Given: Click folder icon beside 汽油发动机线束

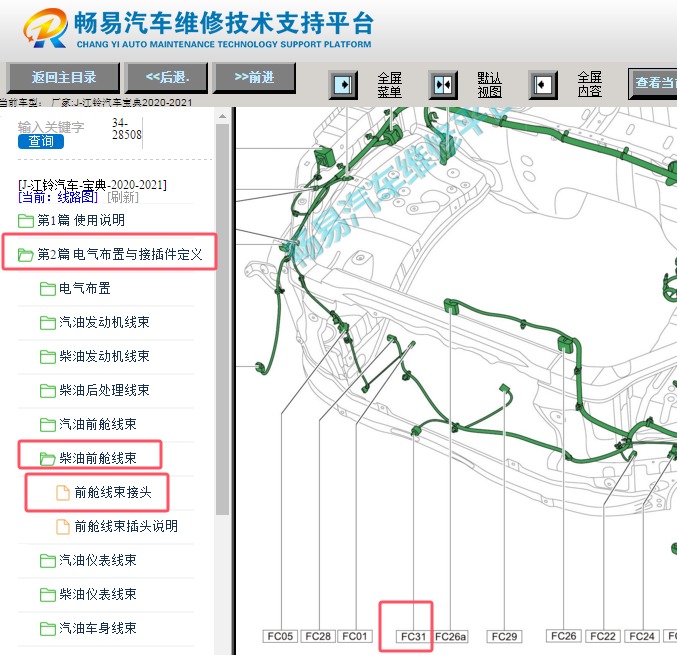Looking at the screenshot, I should point(47,323).
